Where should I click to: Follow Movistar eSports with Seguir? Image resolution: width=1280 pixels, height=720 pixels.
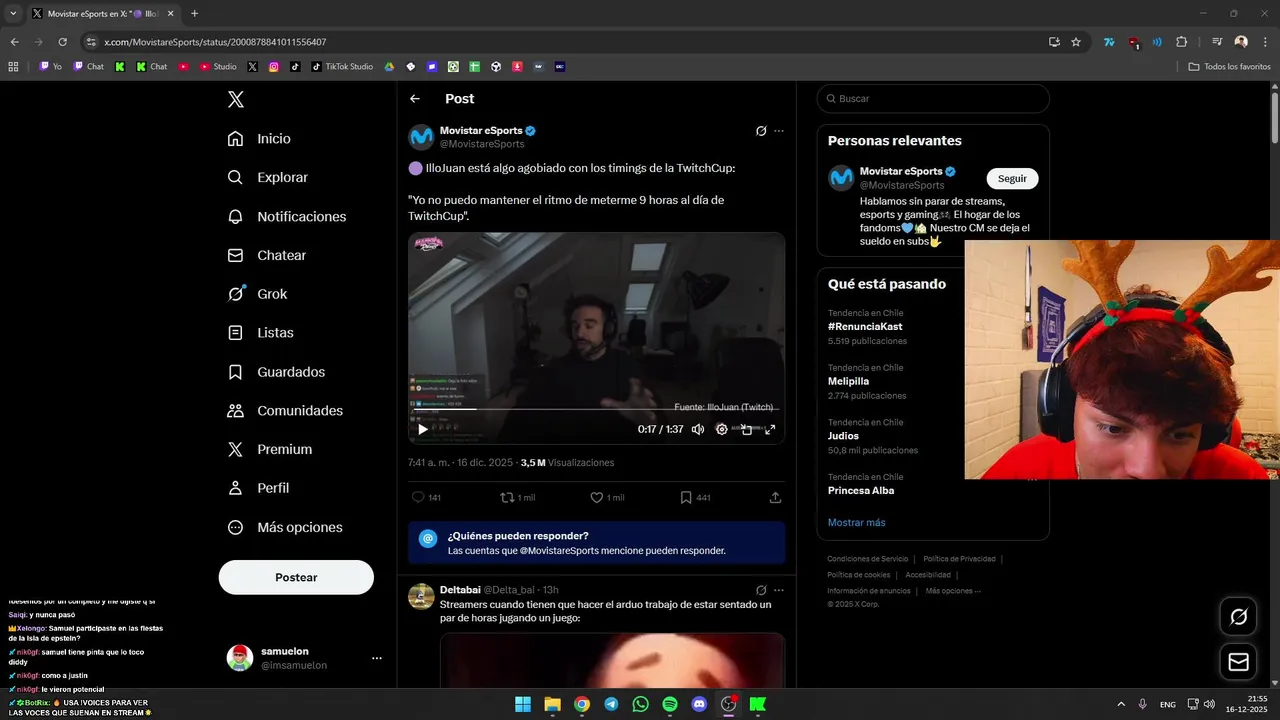point(1012,178)
